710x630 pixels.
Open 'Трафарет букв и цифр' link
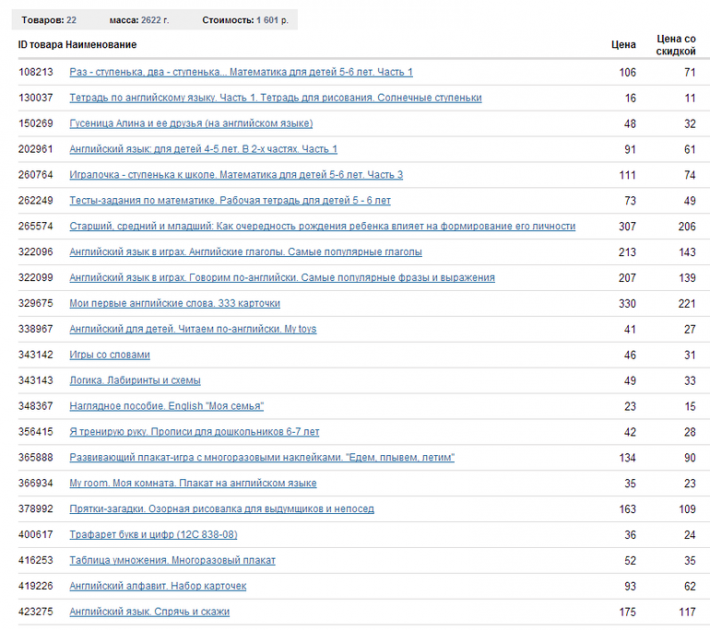[152, 535]
